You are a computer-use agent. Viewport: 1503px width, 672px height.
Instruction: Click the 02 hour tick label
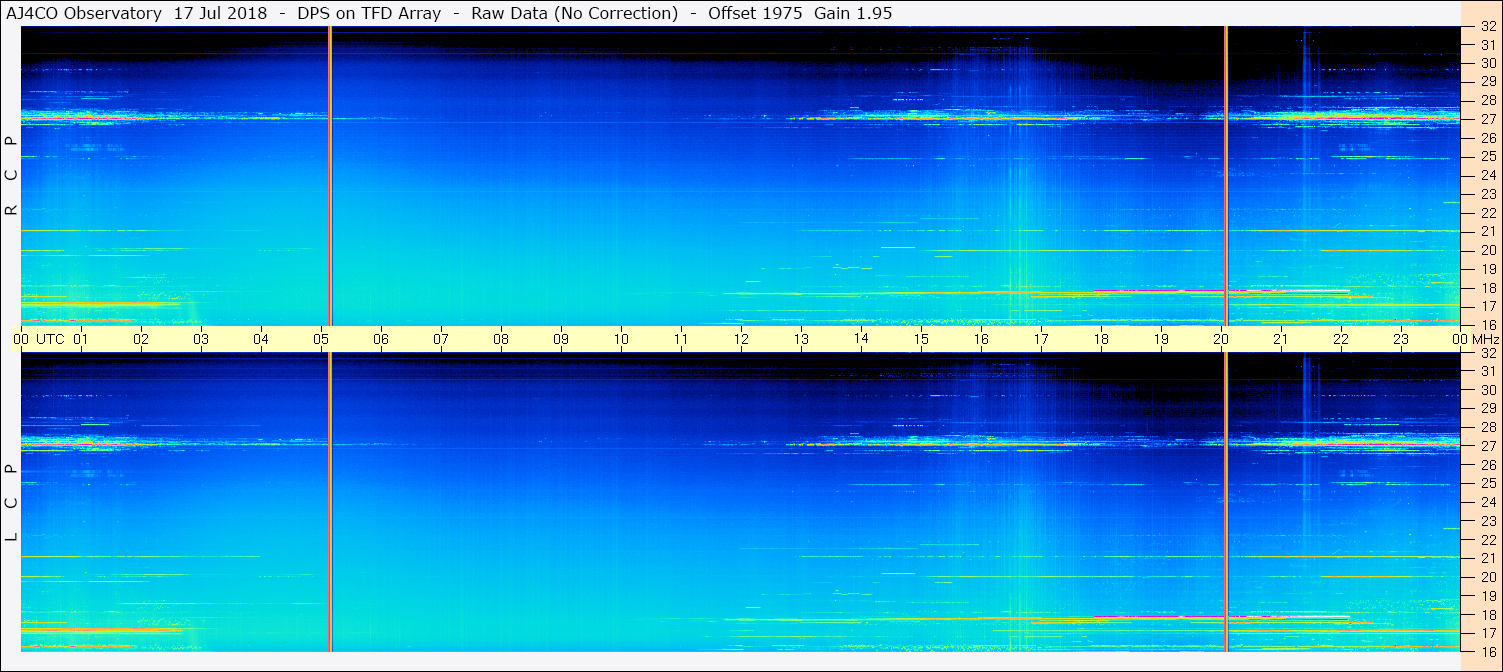tap(141, 339)
